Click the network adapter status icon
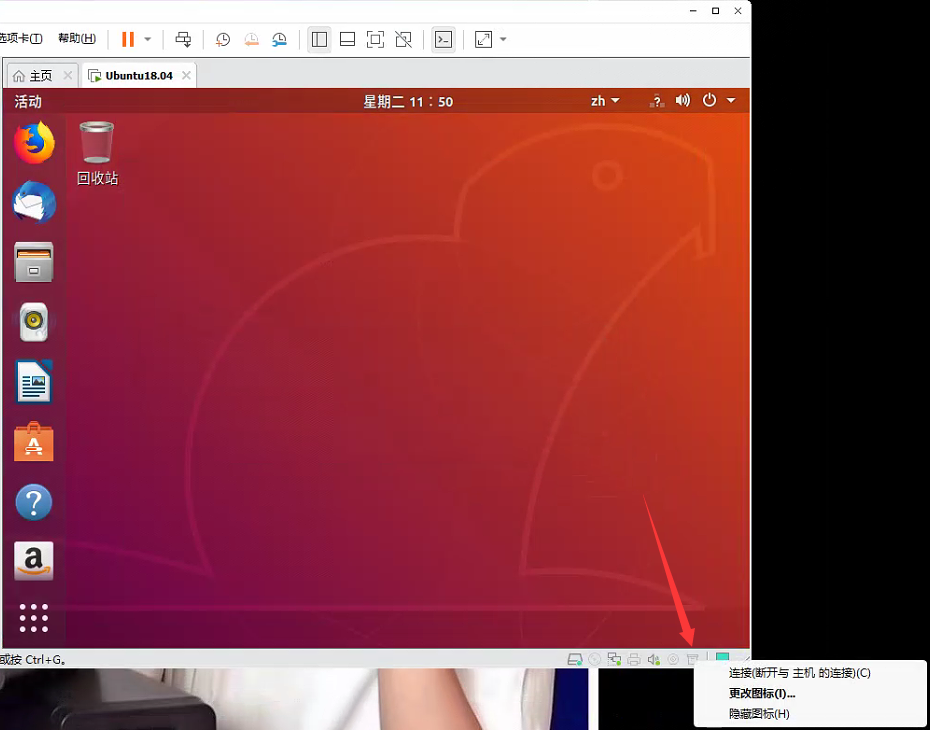This screenshot has width=930, height=730. coord(614,659)
